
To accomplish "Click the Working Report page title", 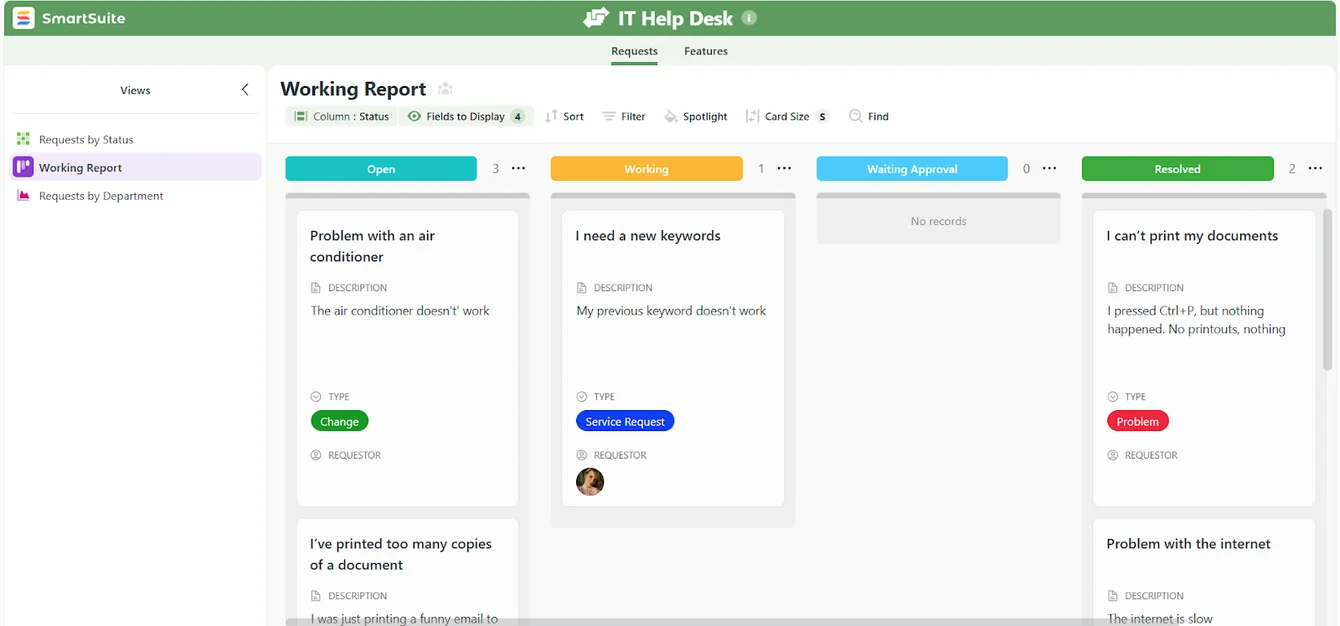I will click(x=353, y=89).
